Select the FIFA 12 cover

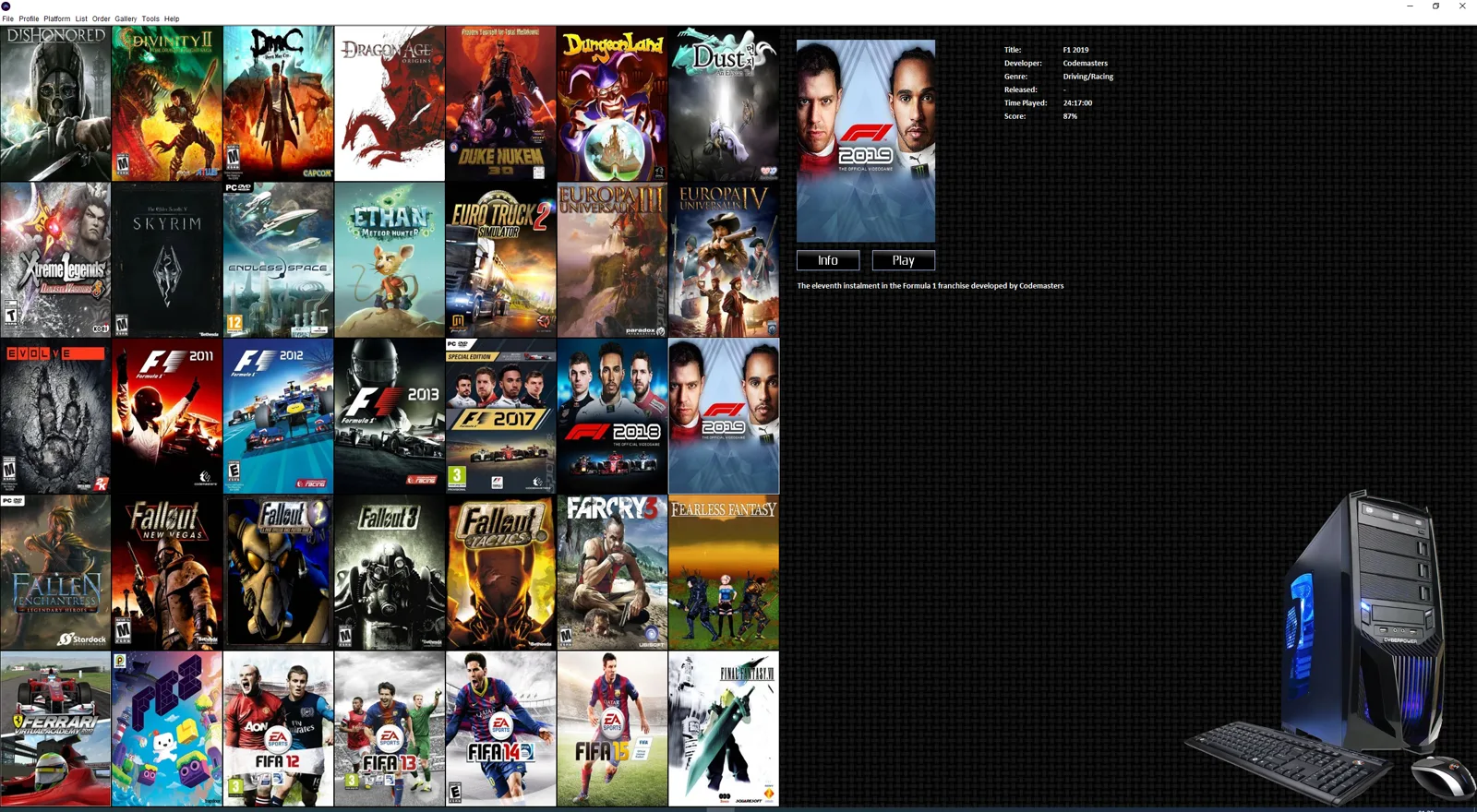(278, 729)
